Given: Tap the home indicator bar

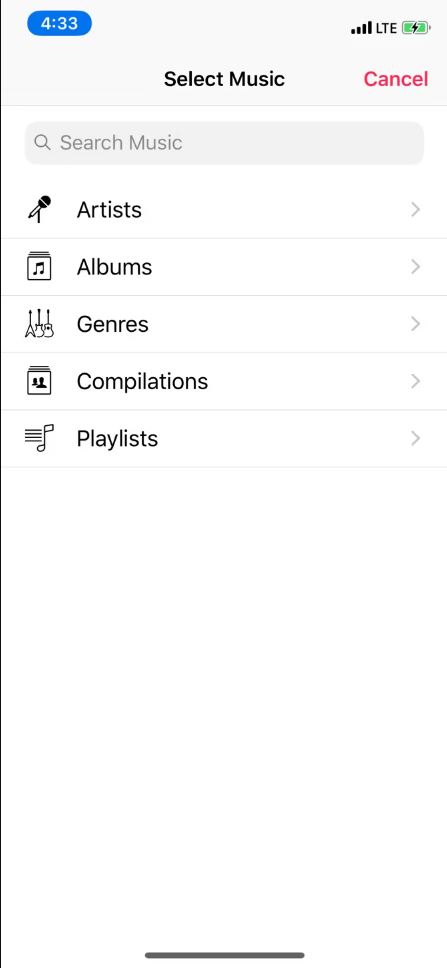Looking at the screenshot, I should tap(224, 955).
